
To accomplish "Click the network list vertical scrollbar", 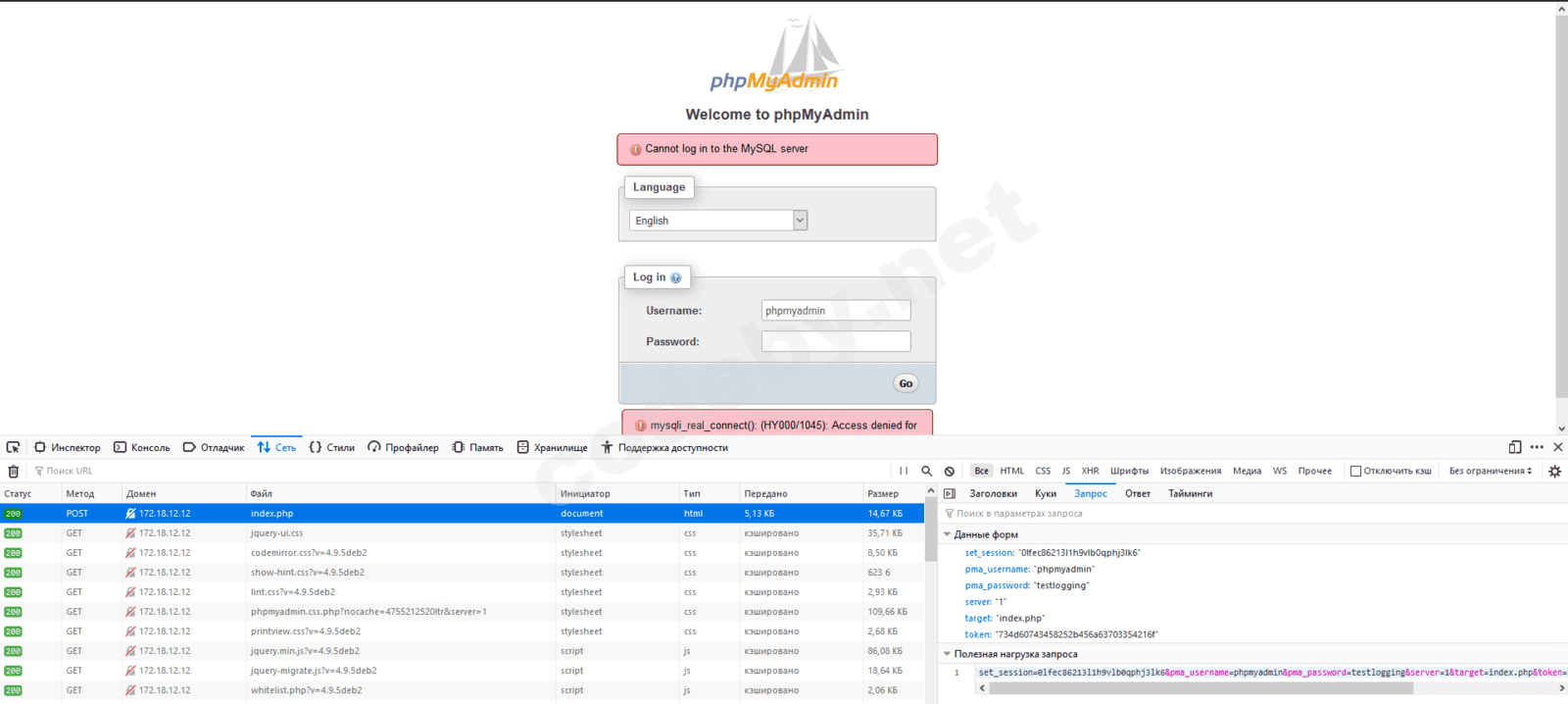I will click(x=931, y=529).
